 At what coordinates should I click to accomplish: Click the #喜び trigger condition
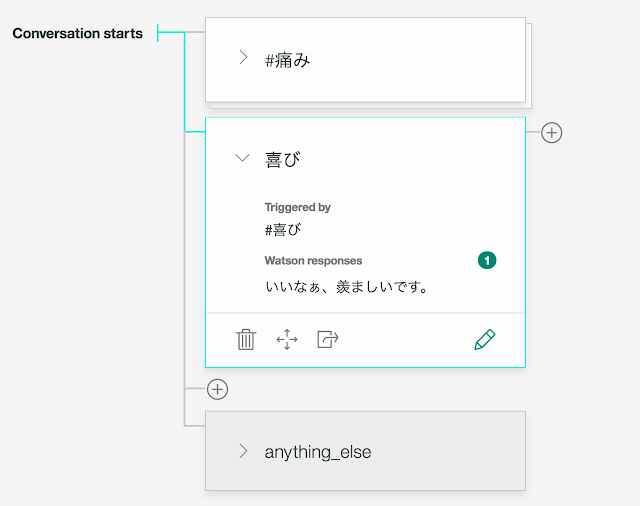point(283,230)
